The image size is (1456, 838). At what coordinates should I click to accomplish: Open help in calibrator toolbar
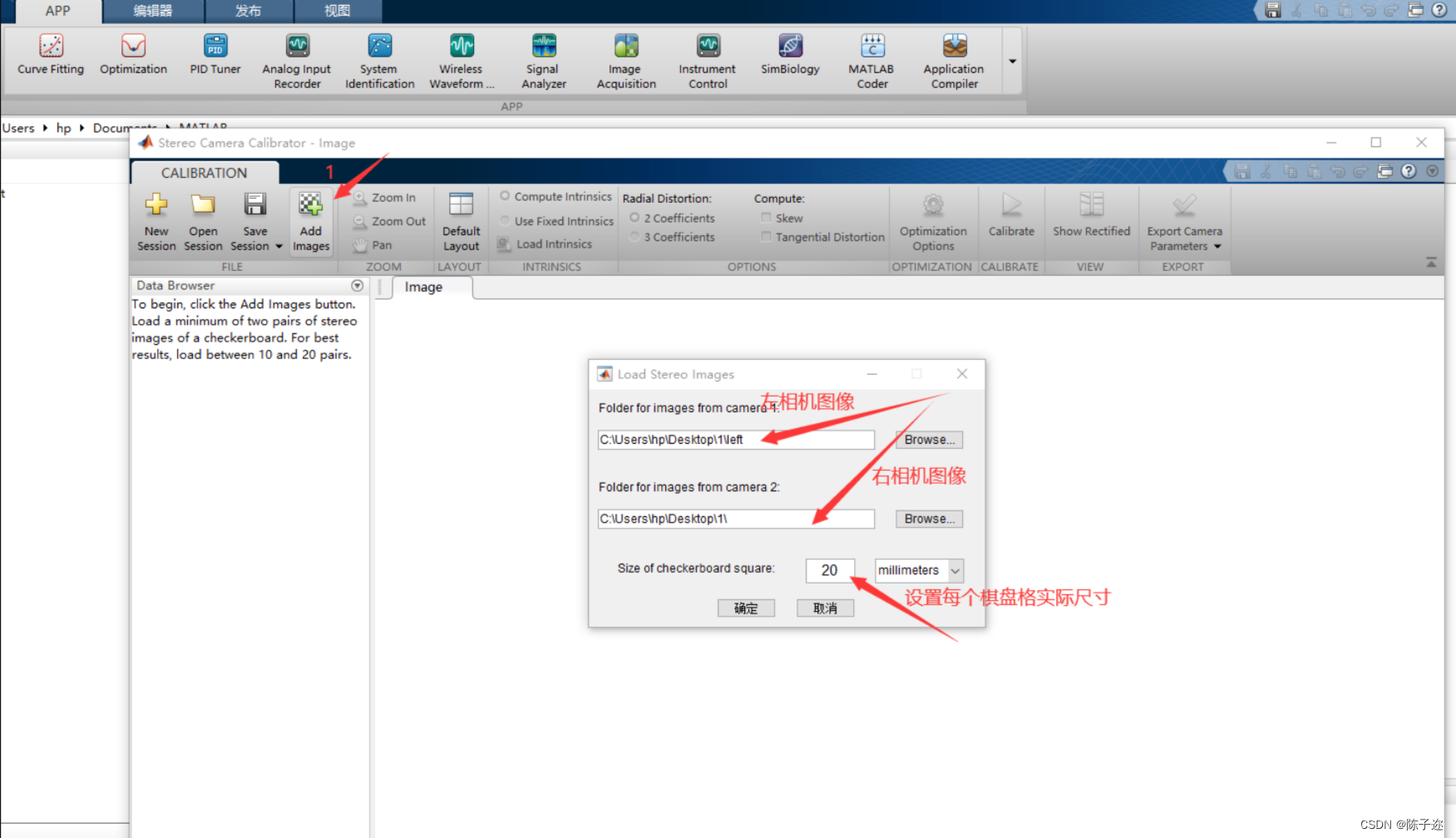[1409, 171]
